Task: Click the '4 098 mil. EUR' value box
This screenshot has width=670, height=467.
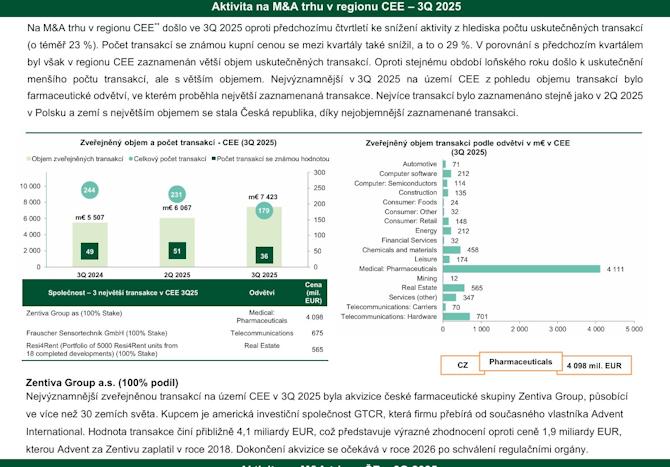Action: 593,367
